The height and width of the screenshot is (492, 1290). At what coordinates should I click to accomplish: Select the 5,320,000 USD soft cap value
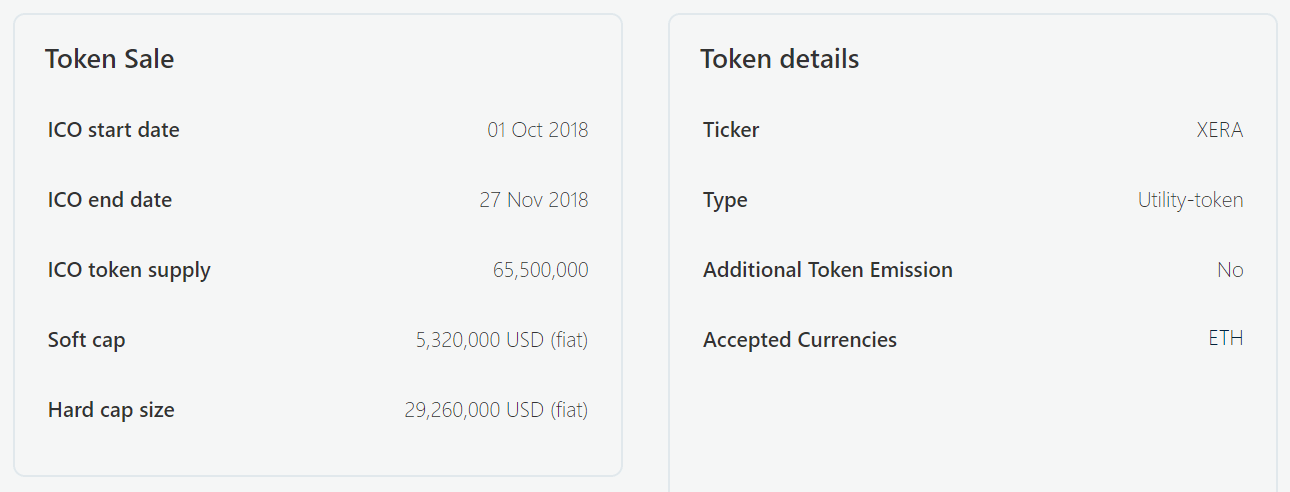tap(501, 340)
